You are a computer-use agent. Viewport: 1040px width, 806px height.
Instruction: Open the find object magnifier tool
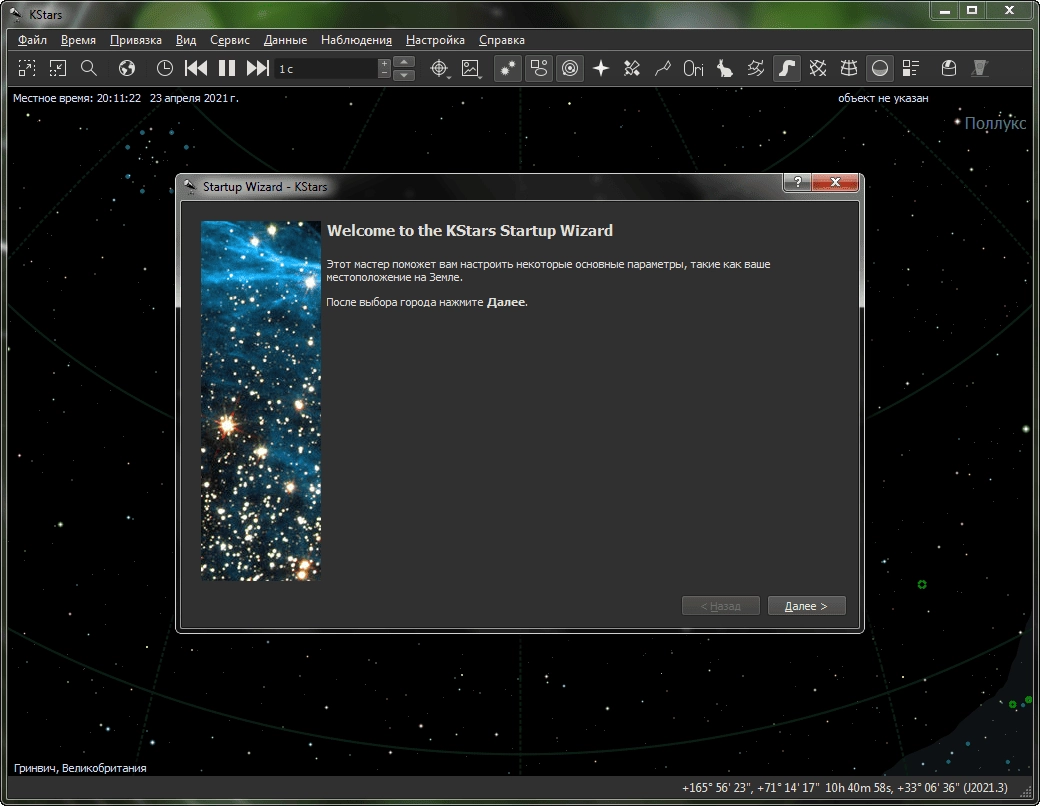89,68
